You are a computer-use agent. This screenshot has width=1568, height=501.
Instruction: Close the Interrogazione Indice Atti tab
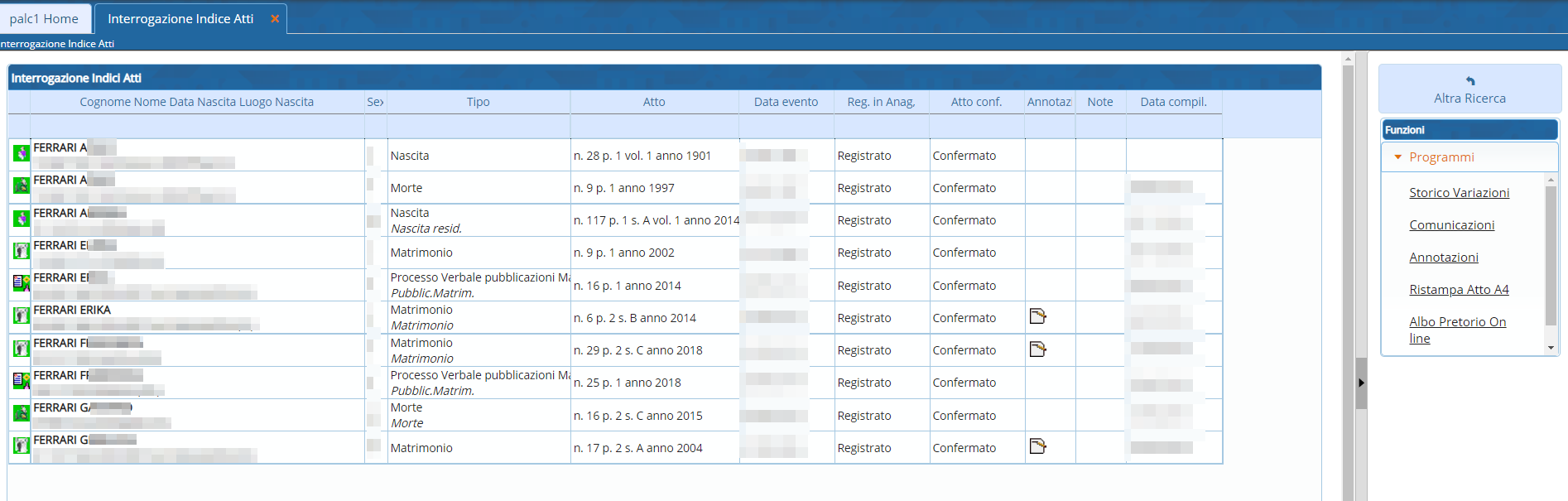point(275,18)
